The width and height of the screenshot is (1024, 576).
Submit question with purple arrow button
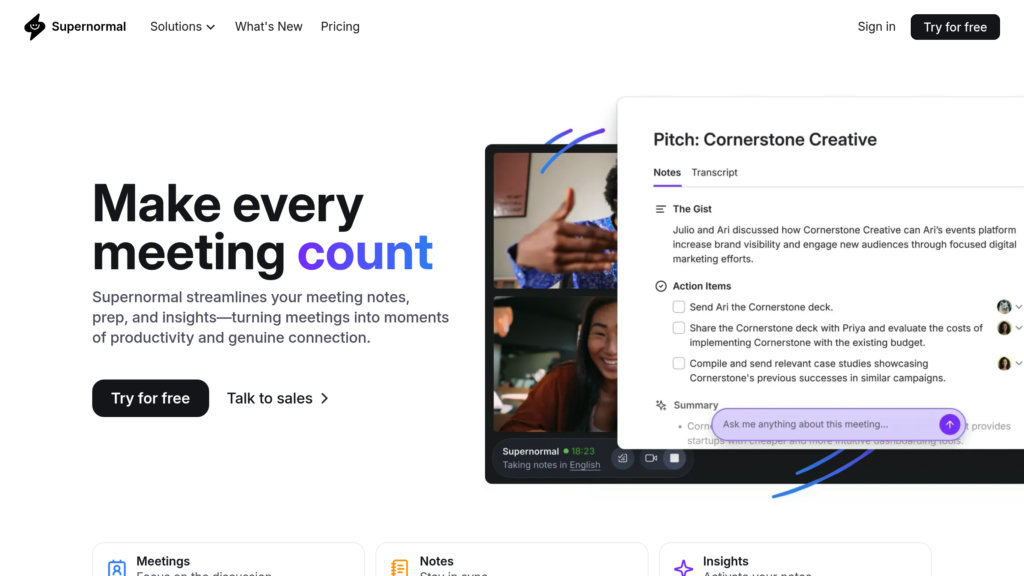950,424
